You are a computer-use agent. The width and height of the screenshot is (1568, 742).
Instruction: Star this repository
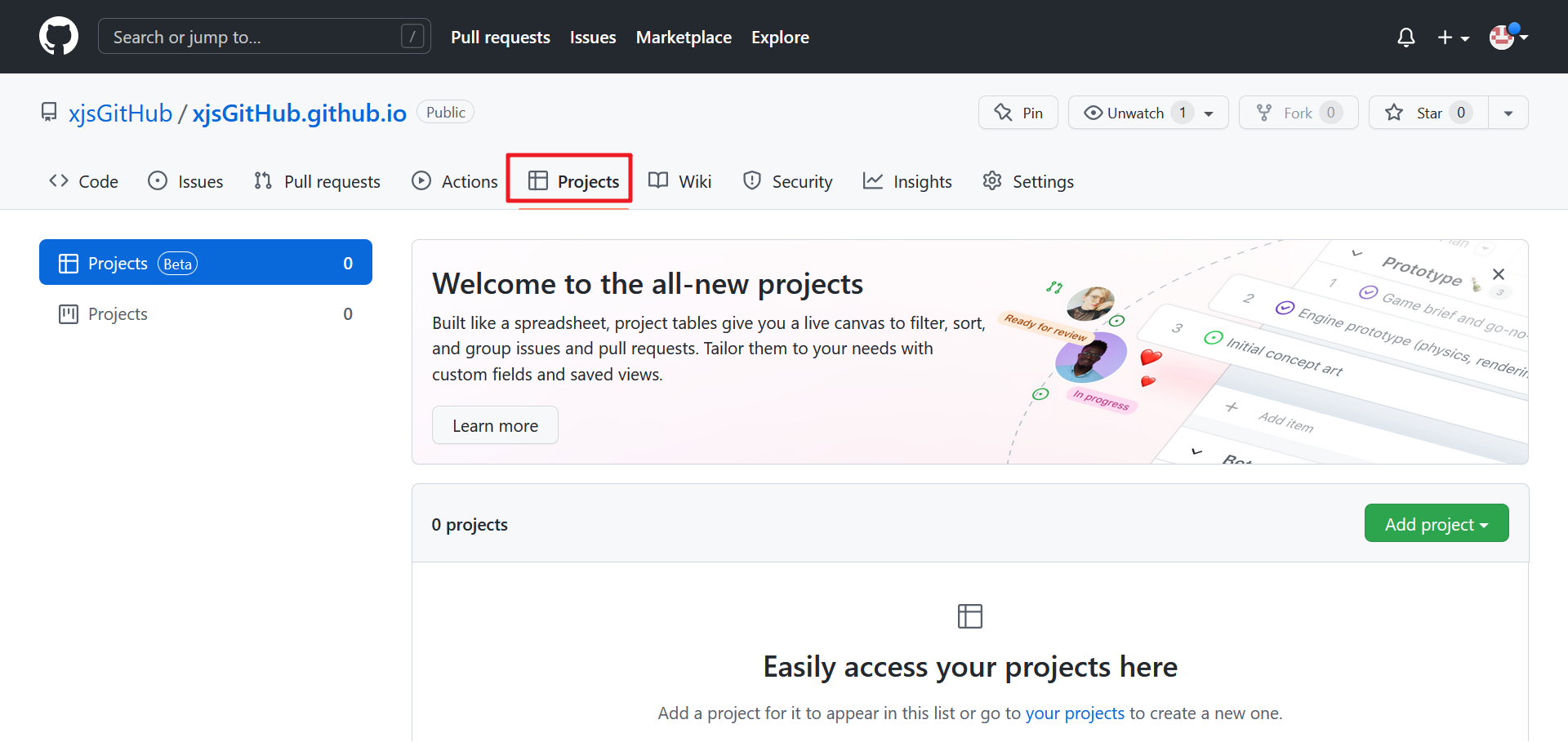click(1428, 113)
